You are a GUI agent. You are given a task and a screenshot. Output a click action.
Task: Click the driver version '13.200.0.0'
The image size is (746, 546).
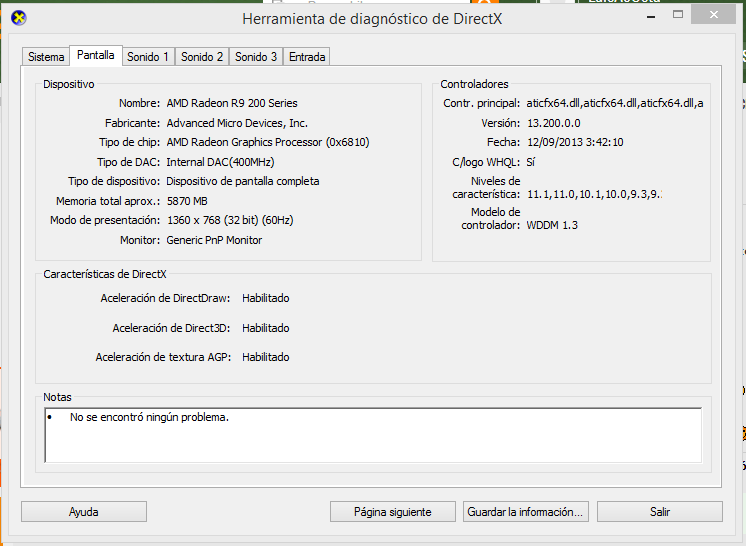coord(554,123)
